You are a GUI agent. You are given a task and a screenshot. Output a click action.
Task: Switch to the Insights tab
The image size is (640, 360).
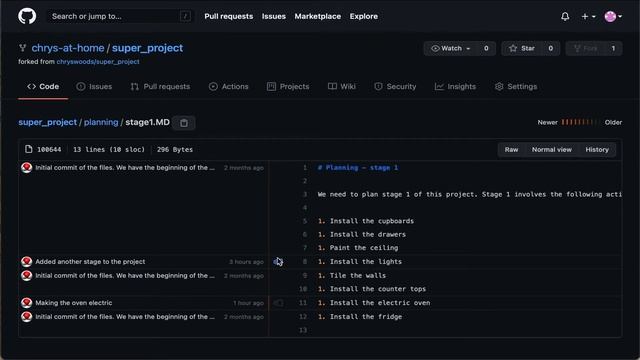pos(456,87)
